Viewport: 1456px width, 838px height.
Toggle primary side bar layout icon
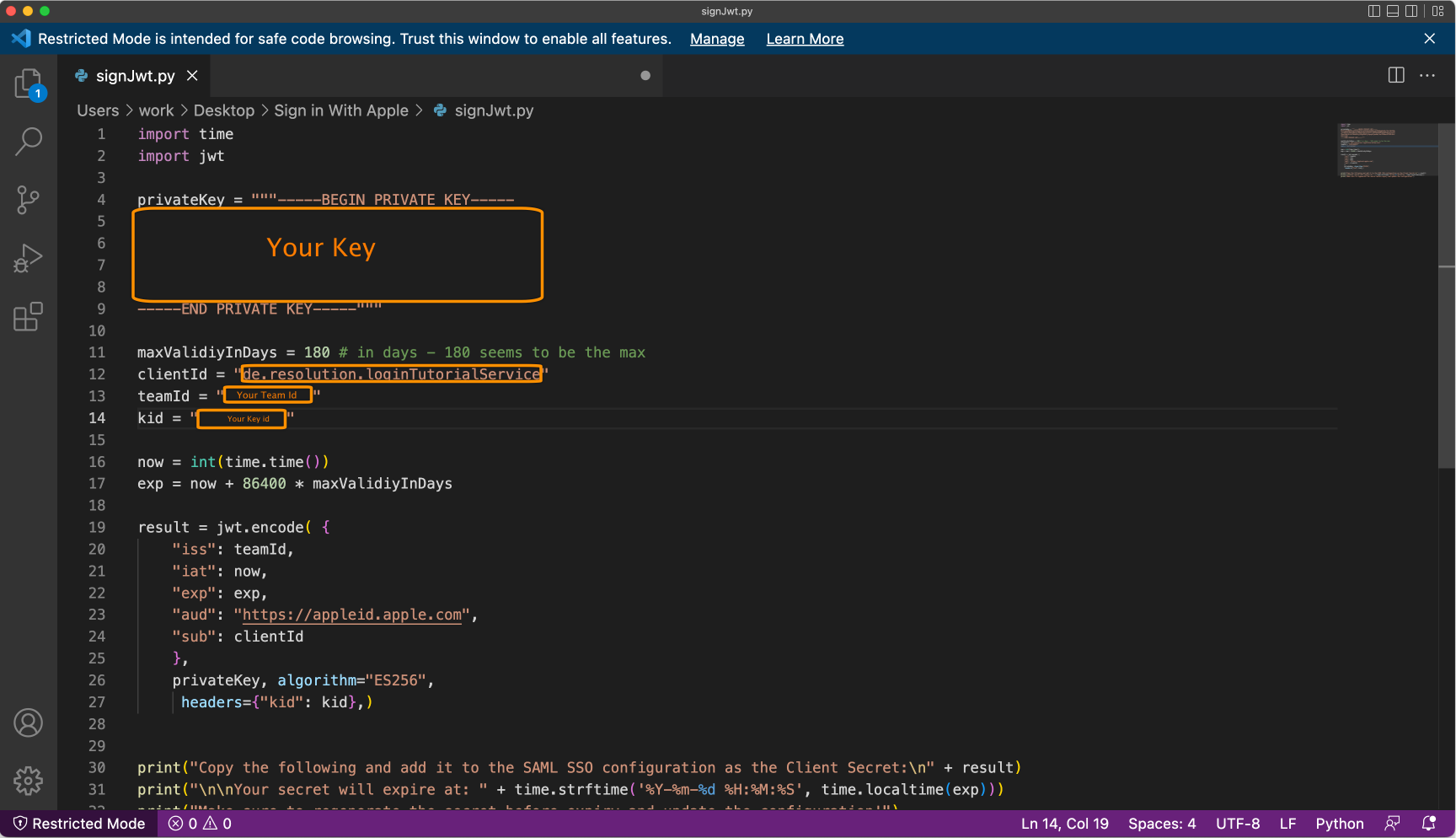click(1374, 11)
